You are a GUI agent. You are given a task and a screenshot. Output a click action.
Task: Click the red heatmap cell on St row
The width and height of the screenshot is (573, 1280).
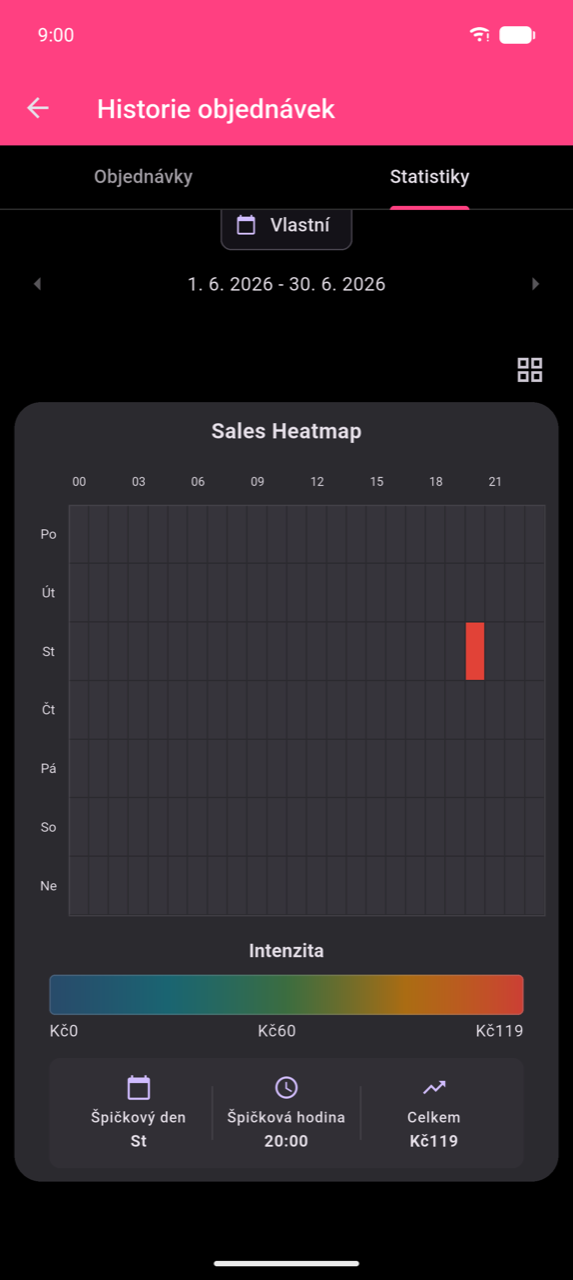[475, 651]
